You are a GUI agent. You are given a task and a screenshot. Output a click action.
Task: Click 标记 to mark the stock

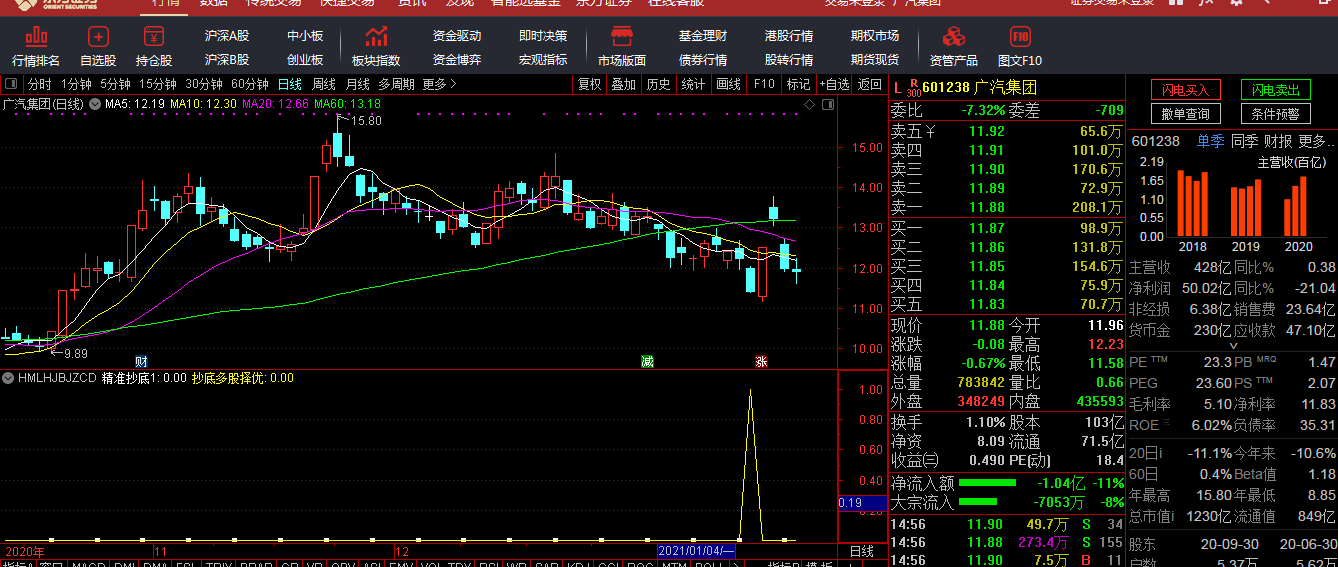click(798, 84)
